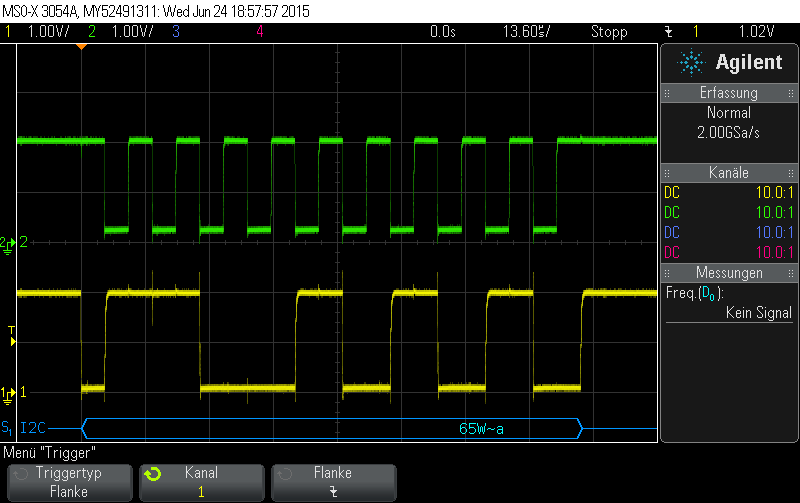Click the green rotary icon on Kanal softkey

pos(153,474)
